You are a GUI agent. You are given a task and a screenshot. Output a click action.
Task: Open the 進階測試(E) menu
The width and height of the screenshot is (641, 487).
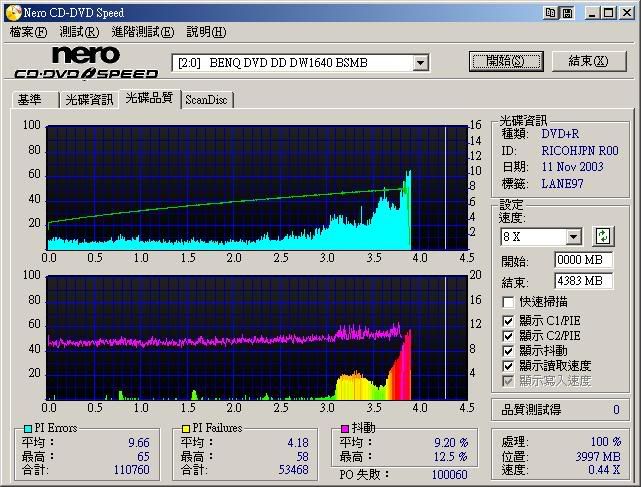click(143, 32)
